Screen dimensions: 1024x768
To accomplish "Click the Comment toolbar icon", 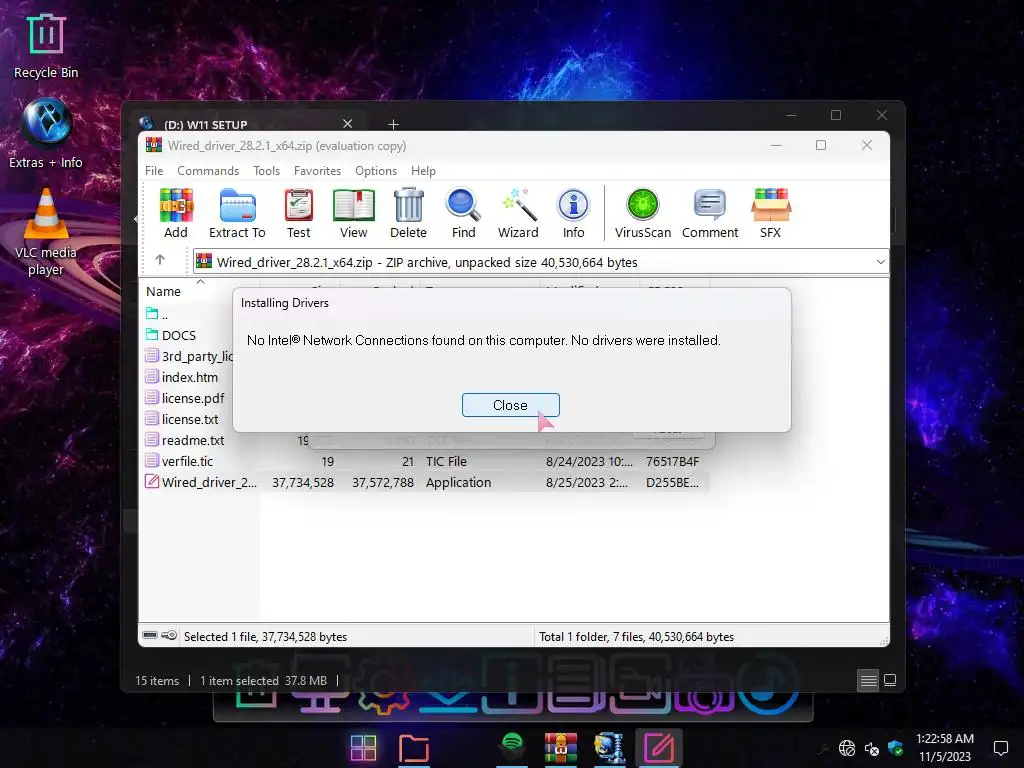I will (x=710, y=213).
